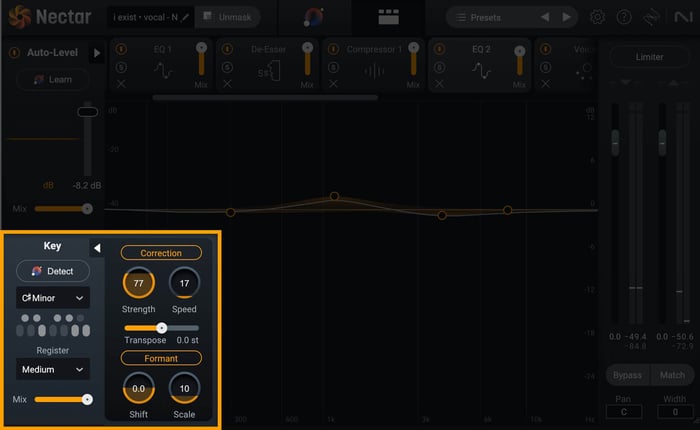Toggle the EQ 2 power button
Screen dimensions: 700x430
click(x=439, y=49)
